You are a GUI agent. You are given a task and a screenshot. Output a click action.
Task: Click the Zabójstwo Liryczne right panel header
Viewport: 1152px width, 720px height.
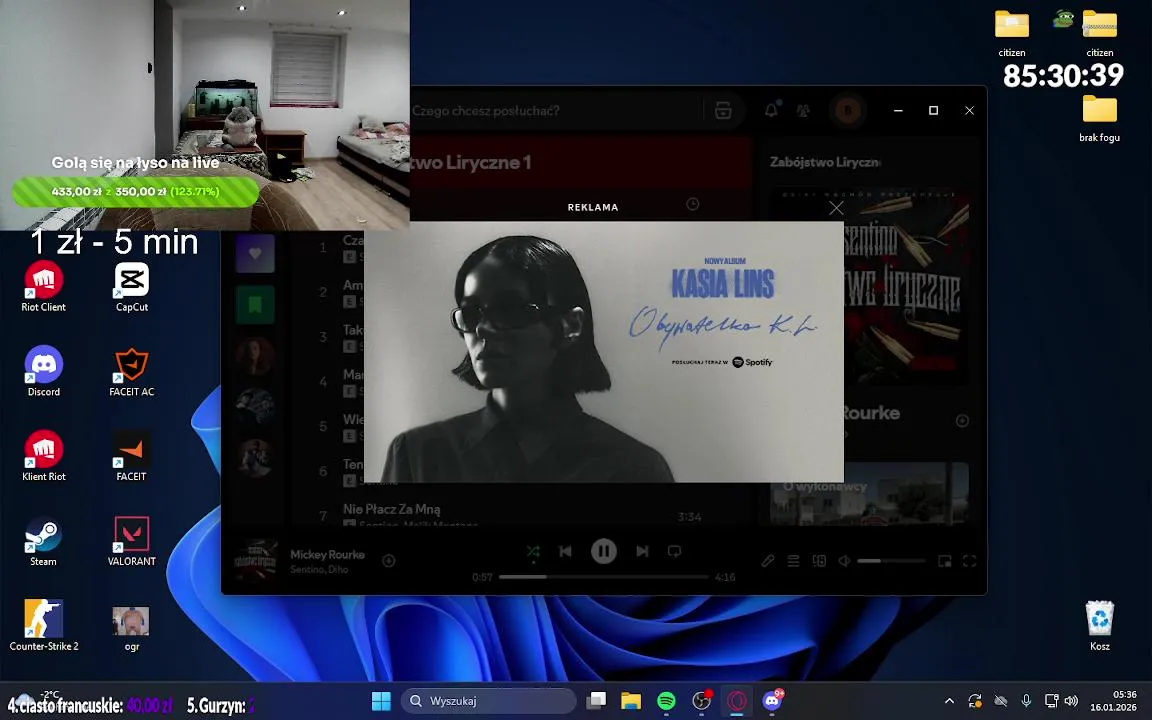point(825,162)
